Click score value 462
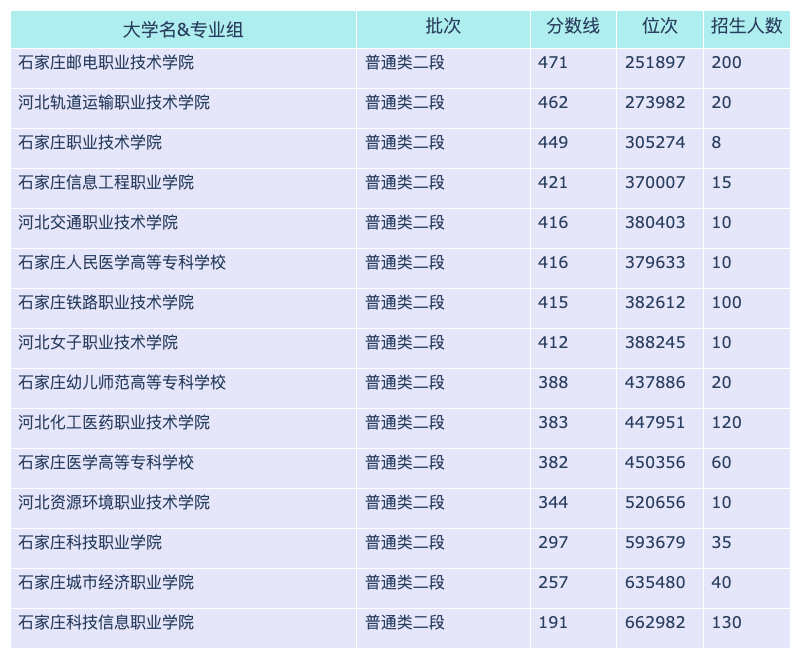The width and height of the screenshot is (800, 660). pyautogui.click(x=553, y=102)
